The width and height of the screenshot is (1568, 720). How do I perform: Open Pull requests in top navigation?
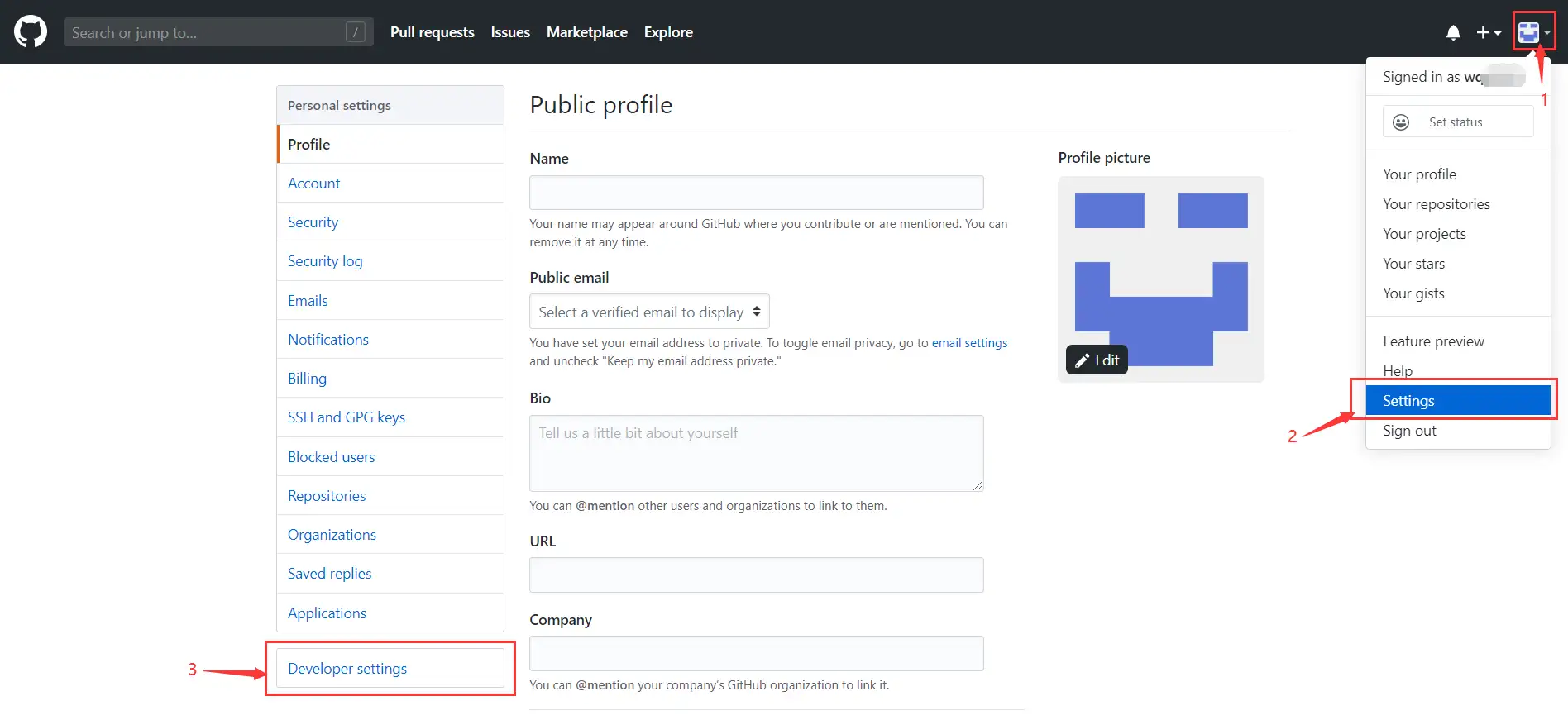[x=432, y=32]
